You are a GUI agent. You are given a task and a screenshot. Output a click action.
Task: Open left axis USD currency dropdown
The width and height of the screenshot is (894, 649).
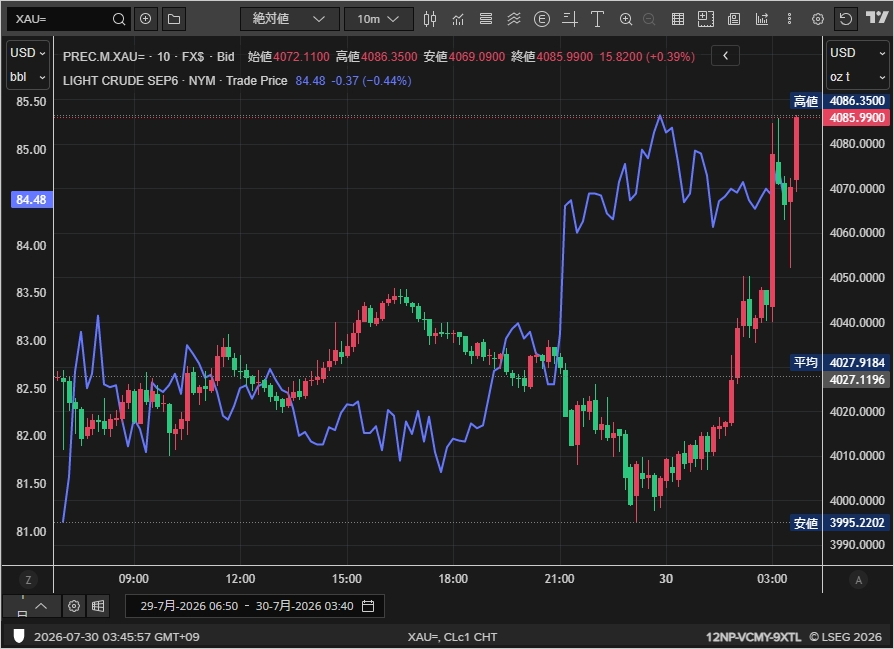pyautogui.click(x=28, y=52)
